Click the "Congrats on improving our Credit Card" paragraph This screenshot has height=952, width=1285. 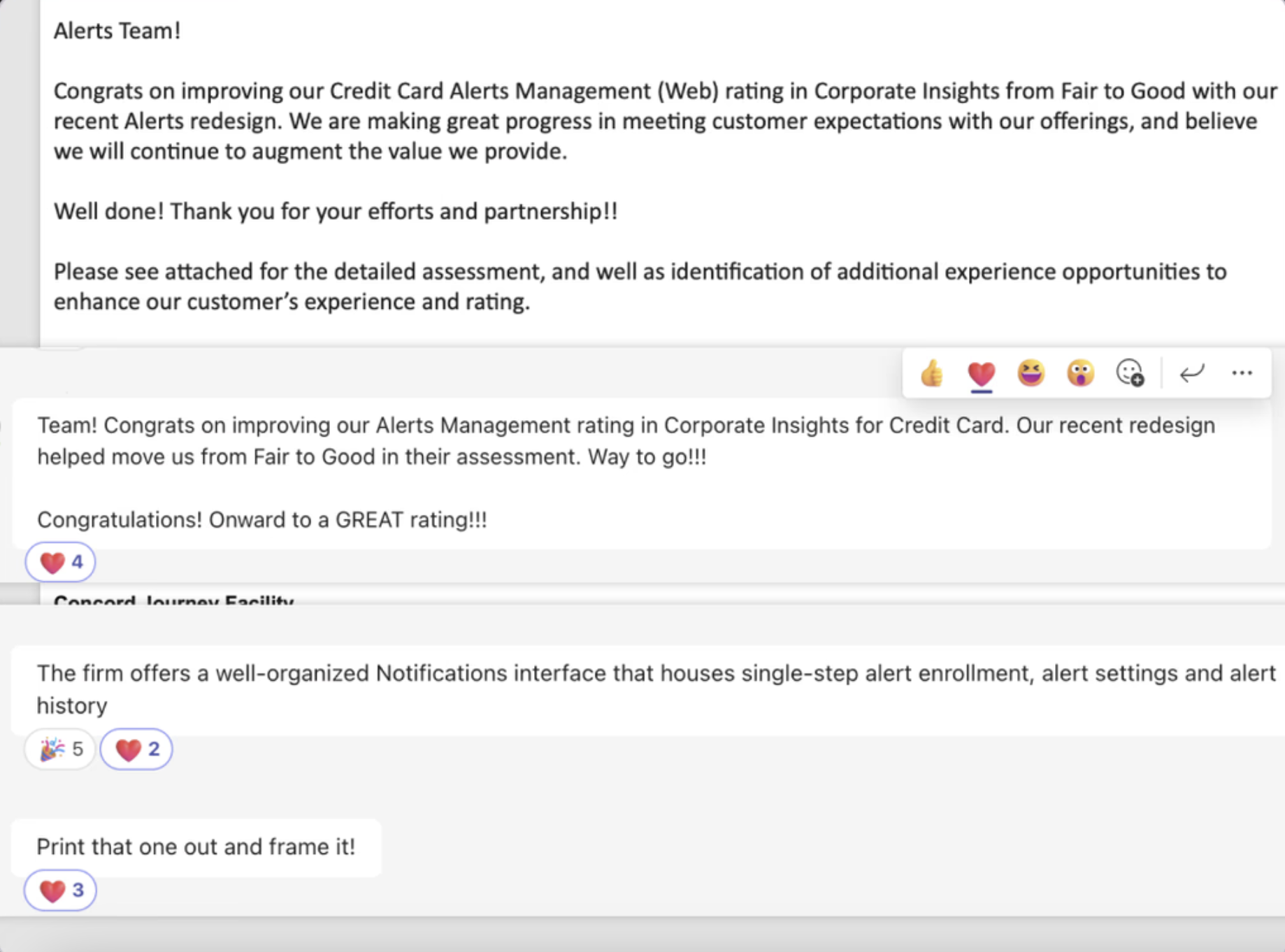pyautogui.click(x=664, y=121)
